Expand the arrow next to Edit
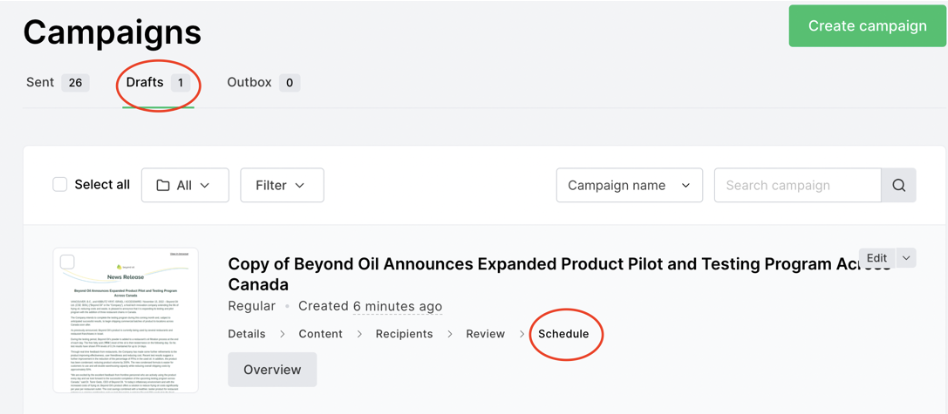948x414 pixels. (x=906, y=258)
